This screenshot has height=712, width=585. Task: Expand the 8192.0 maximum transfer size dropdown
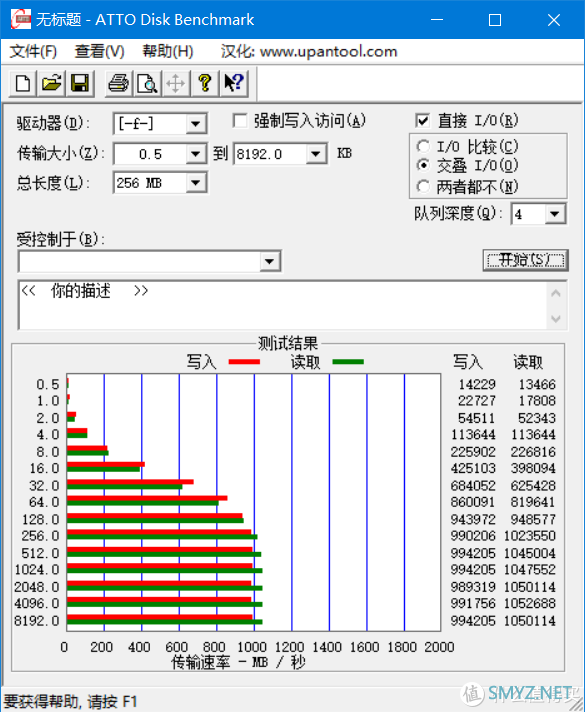pos(316,154)
